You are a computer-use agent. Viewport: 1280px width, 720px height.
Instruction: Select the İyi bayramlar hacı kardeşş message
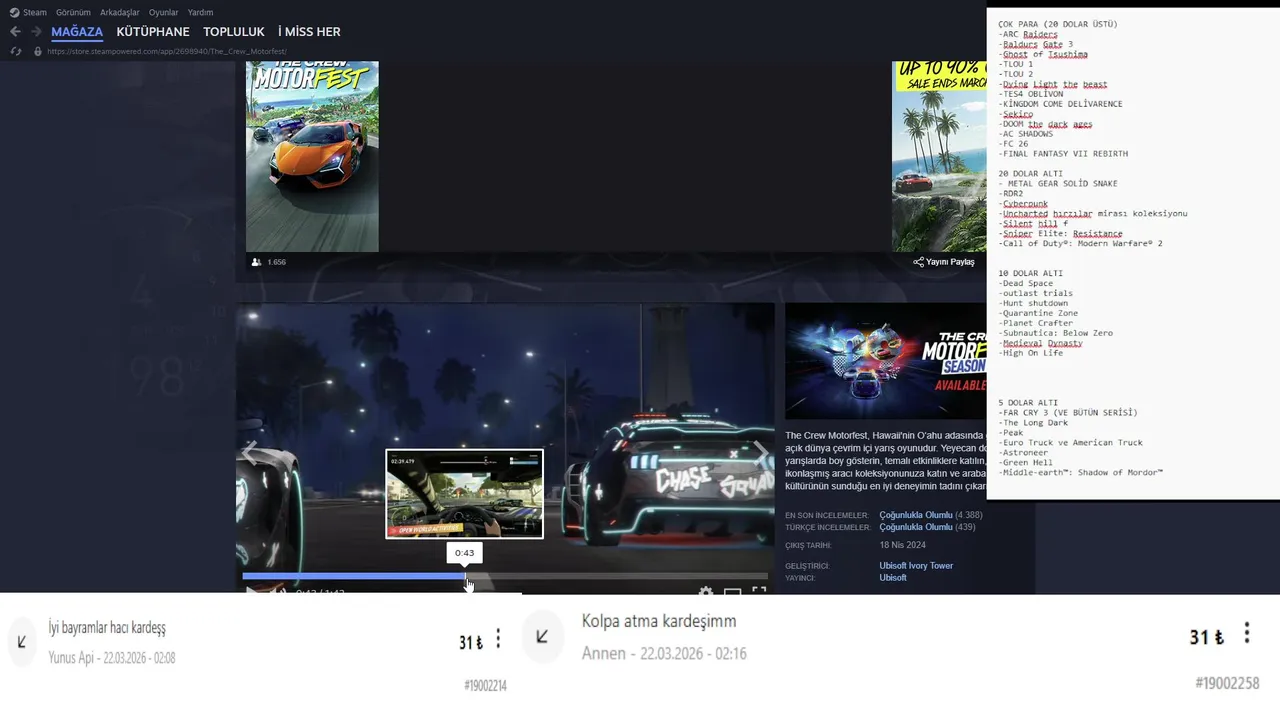pyautogui.click(x=107, y=628)
